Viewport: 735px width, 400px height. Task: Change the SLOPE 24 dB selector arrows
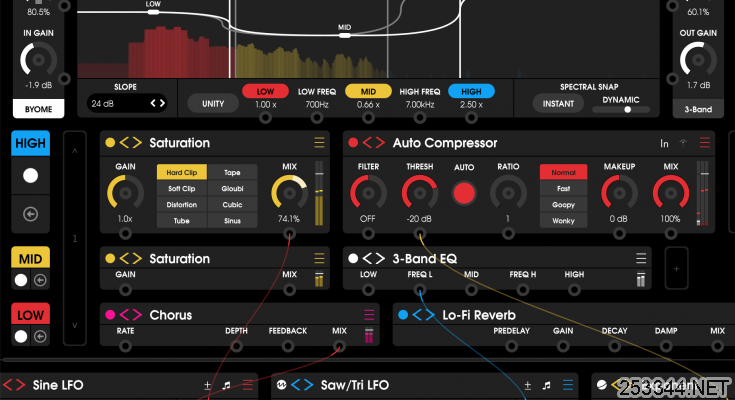[x=158, y=103]
